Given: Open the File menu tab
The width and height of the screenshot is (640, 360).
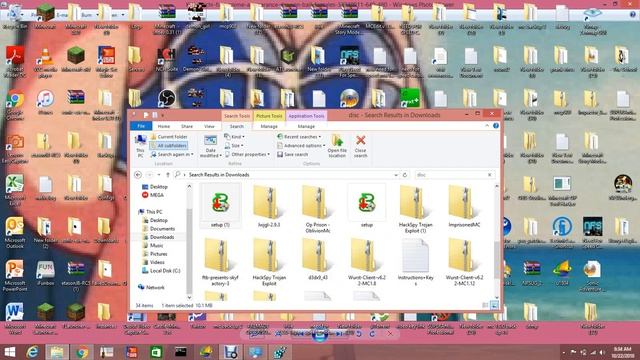Looking at the screenshot, I should point(141,126).
